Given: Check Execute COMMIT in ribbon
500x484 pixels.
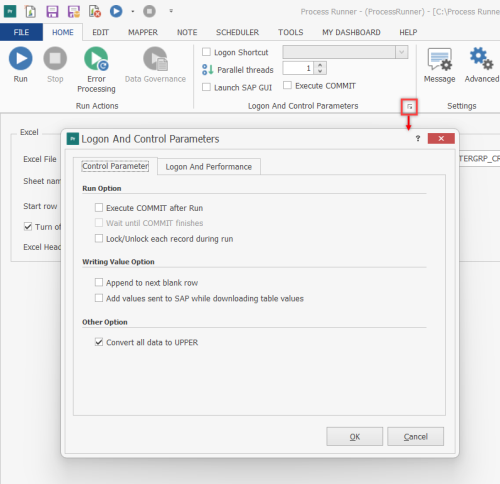Looking at the screenshot, I should (x=287, y=85).
